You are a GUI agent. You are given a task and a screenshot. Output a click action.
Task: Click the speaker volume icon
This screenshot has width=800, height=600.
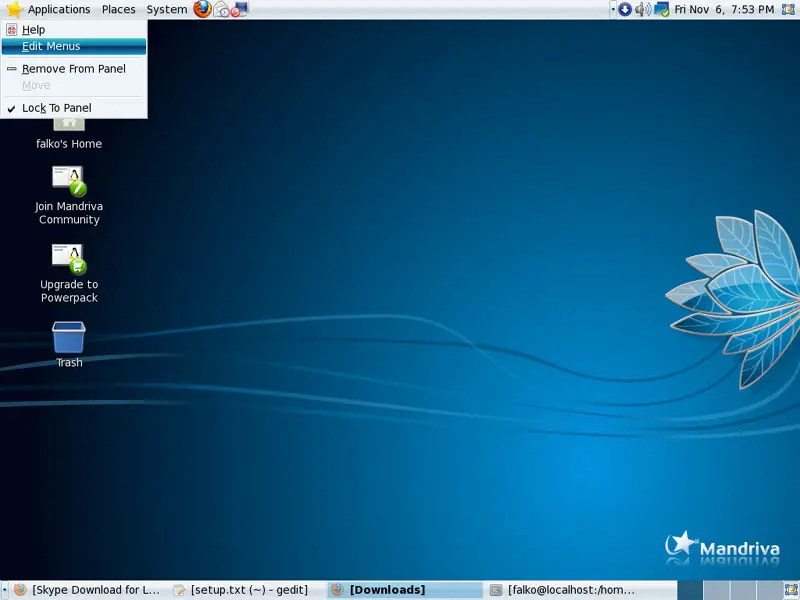[x=643, y=9]
